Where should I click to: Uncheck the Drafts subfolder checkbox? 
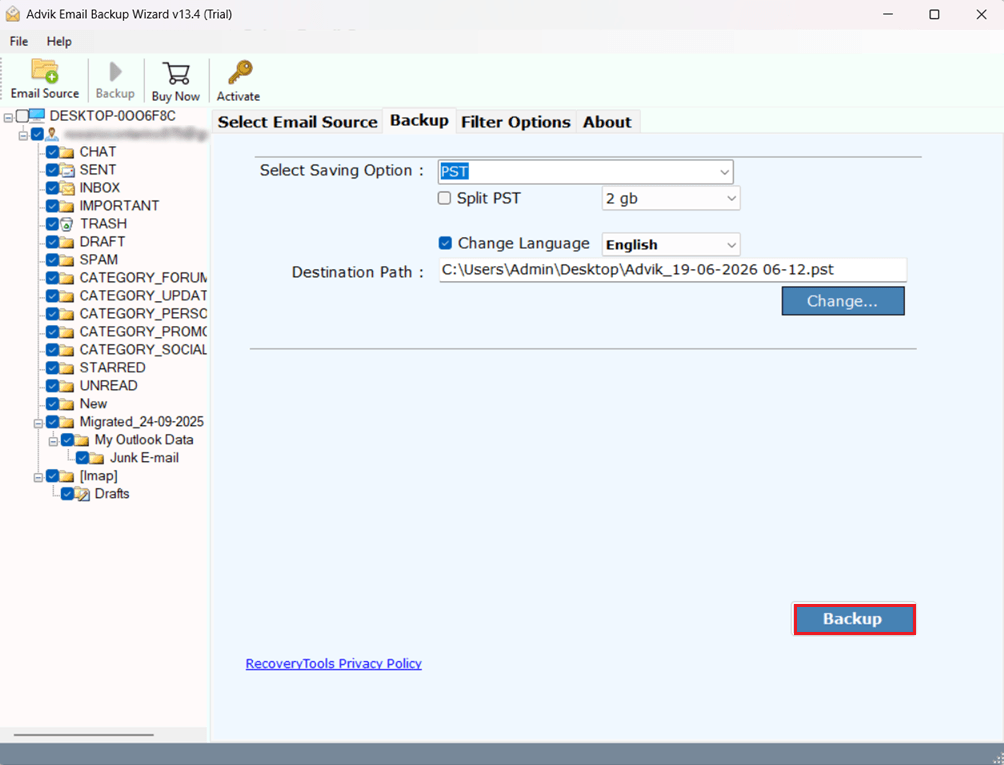[67, 494]
